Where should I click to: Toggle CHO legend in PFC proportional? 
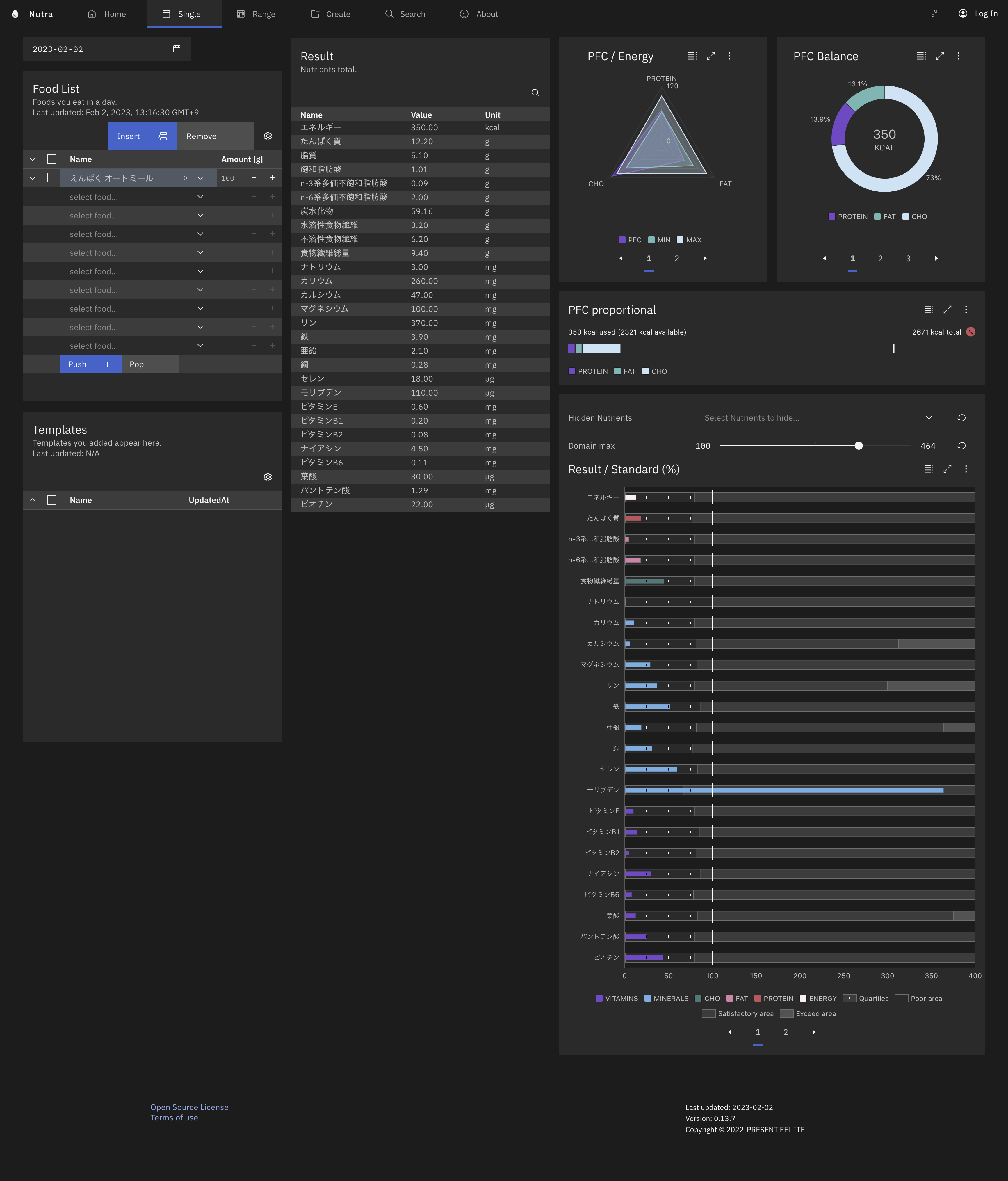(654, 371)
